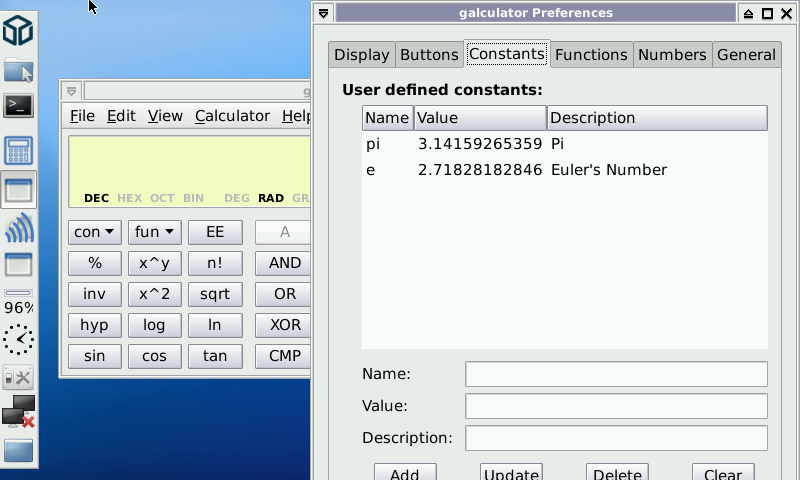Image resolution: width=800 pixels, height=480 pixels.
Task: Close the galculator Preferences window
Action: pyautogui.click(x=787, y=14)
